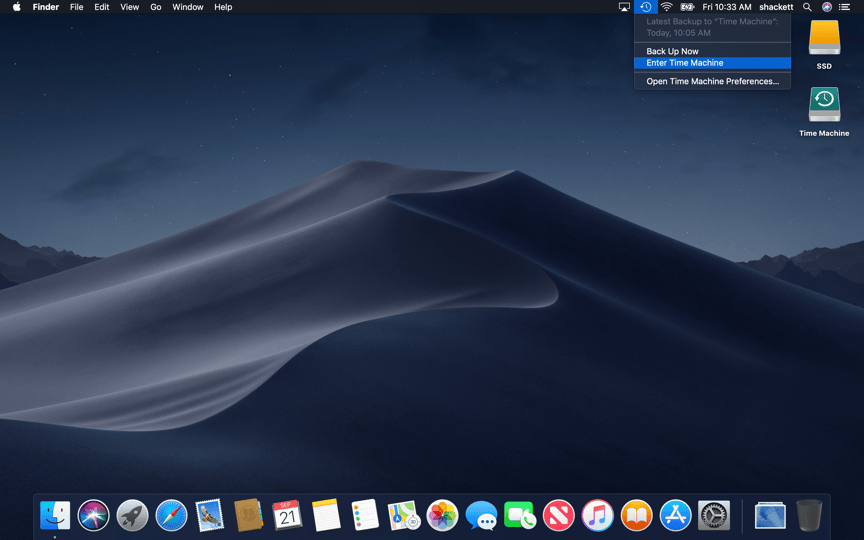This screenshot has height=540, width=864.
Task: Open System Preferences from the Dock
Action: click(x=714, y=515)
